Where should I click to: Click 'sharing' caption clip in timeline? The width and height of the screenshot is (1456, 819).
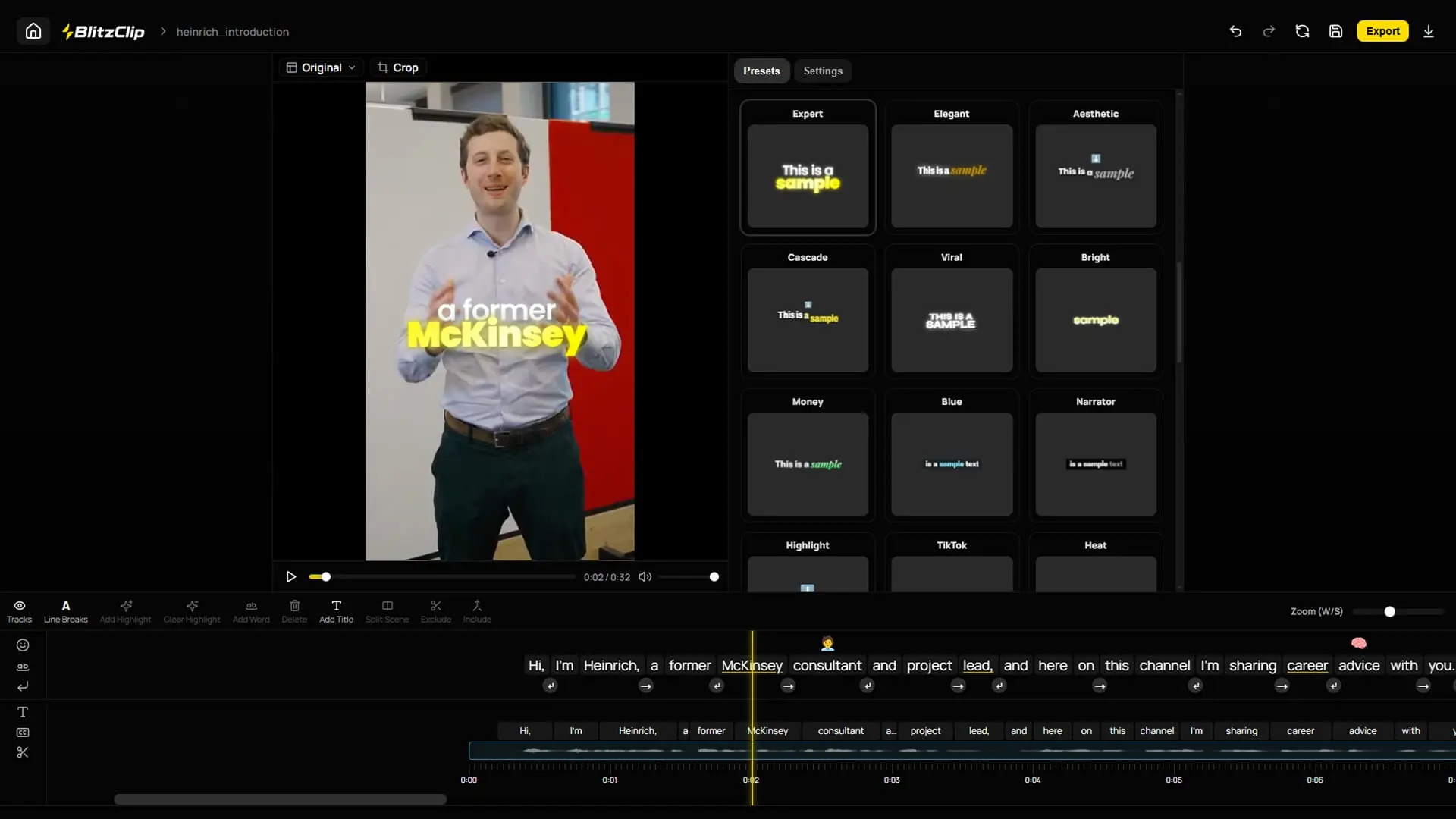click(x=1241, y=731)
